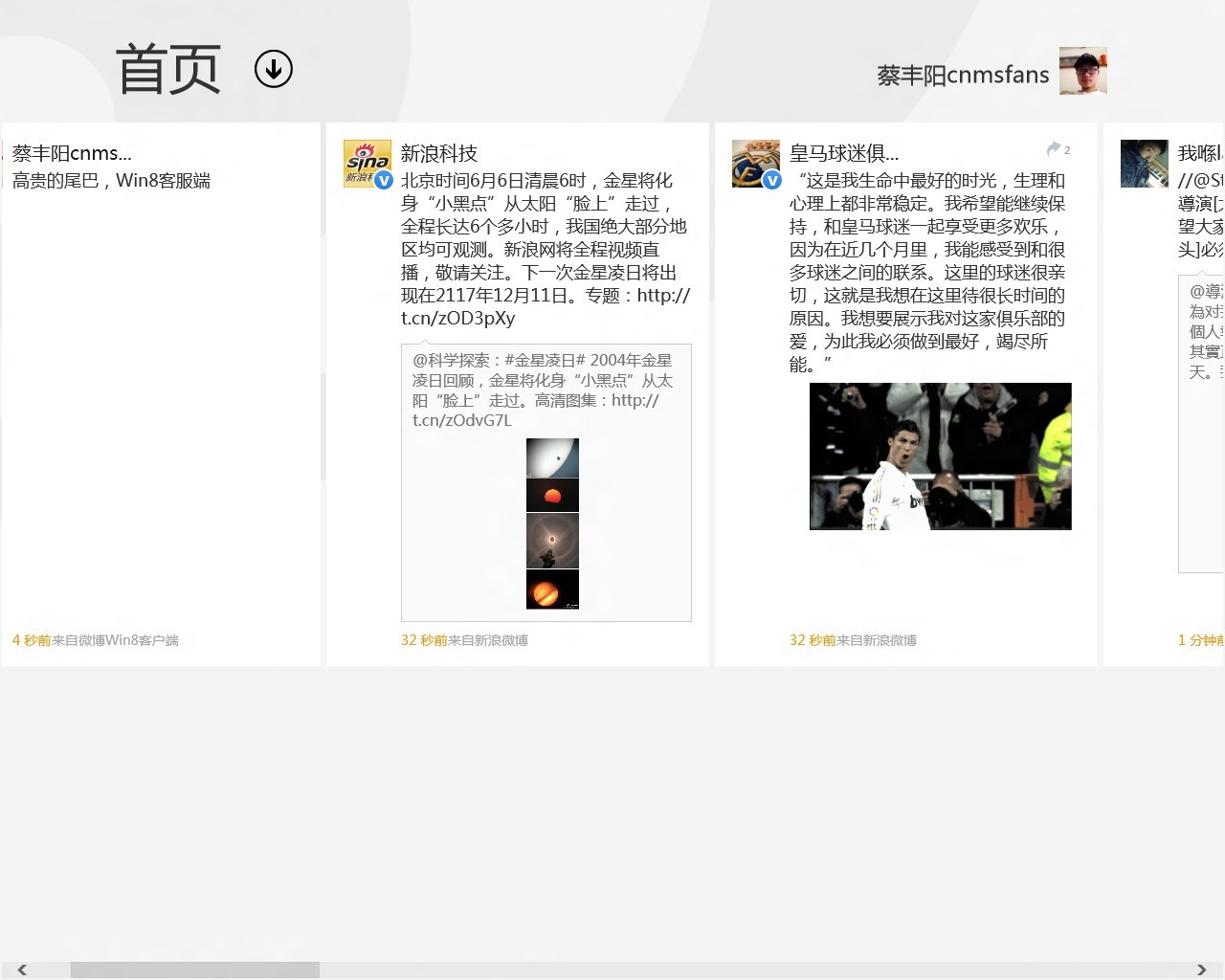The height and width of the screenshot is (980, 1225).
Task: Open the 新浪科技 account name
Action: 439,153
